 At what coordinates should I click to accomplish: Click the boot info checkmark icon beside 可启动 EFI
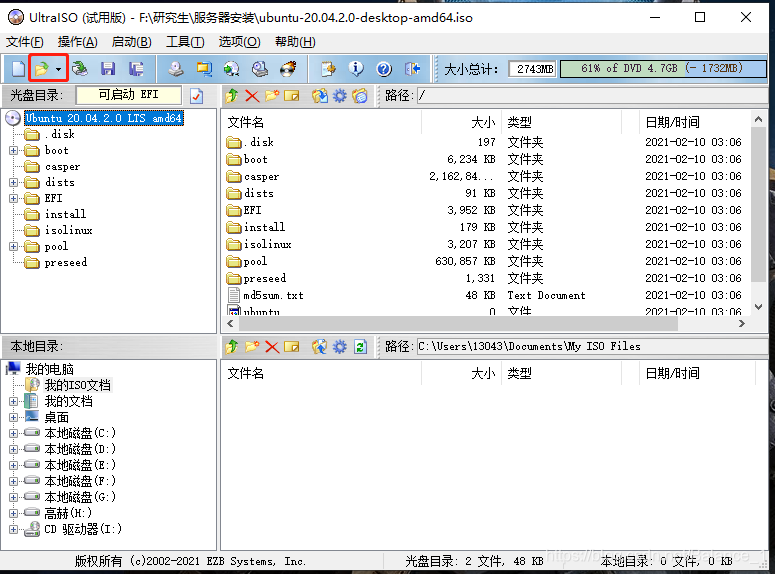point(196,95)
